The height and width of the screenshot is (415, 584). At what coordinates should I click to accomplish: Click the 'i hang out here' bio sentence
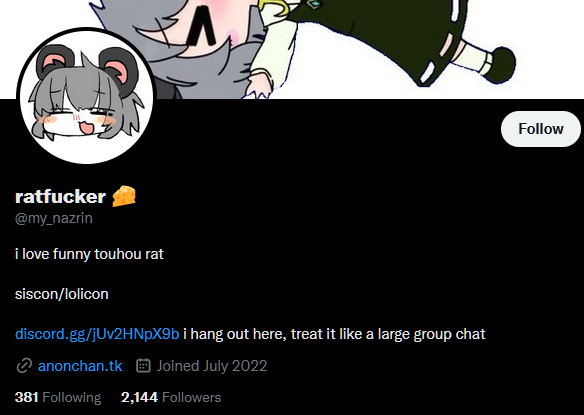click(334, 334)
